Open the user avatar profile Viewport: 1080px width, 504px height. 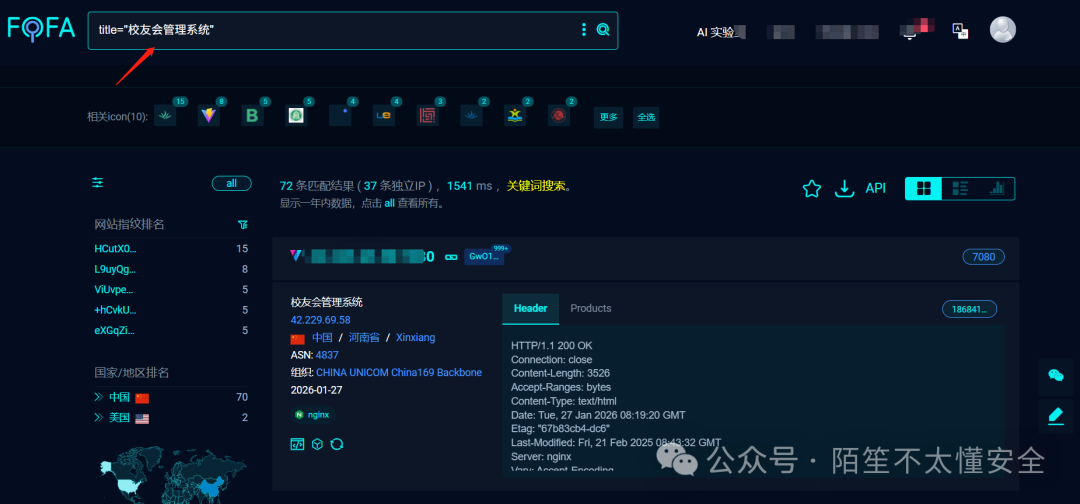point(1003,30)
